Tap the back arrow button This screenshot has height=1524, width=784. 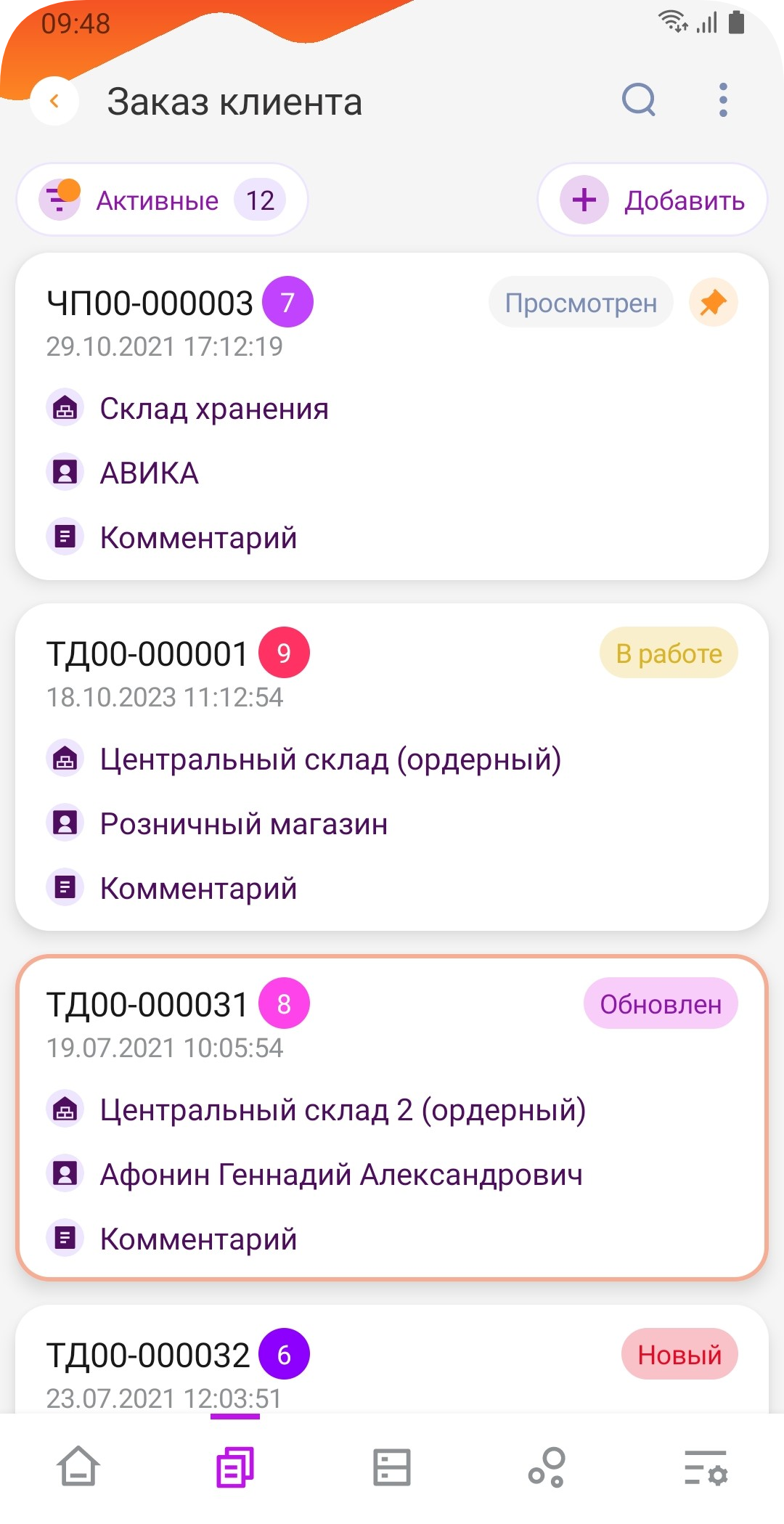pyautogui.click(x=54, y=101)
